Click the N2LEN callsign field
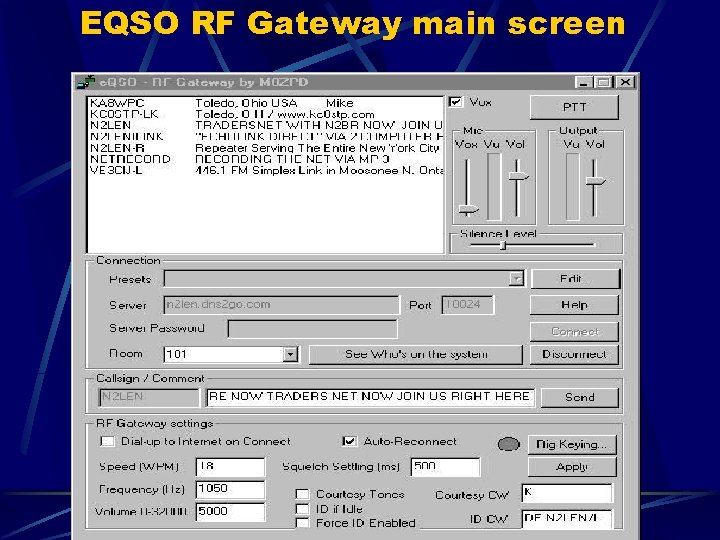720x540 pixels. pos(149,397)
